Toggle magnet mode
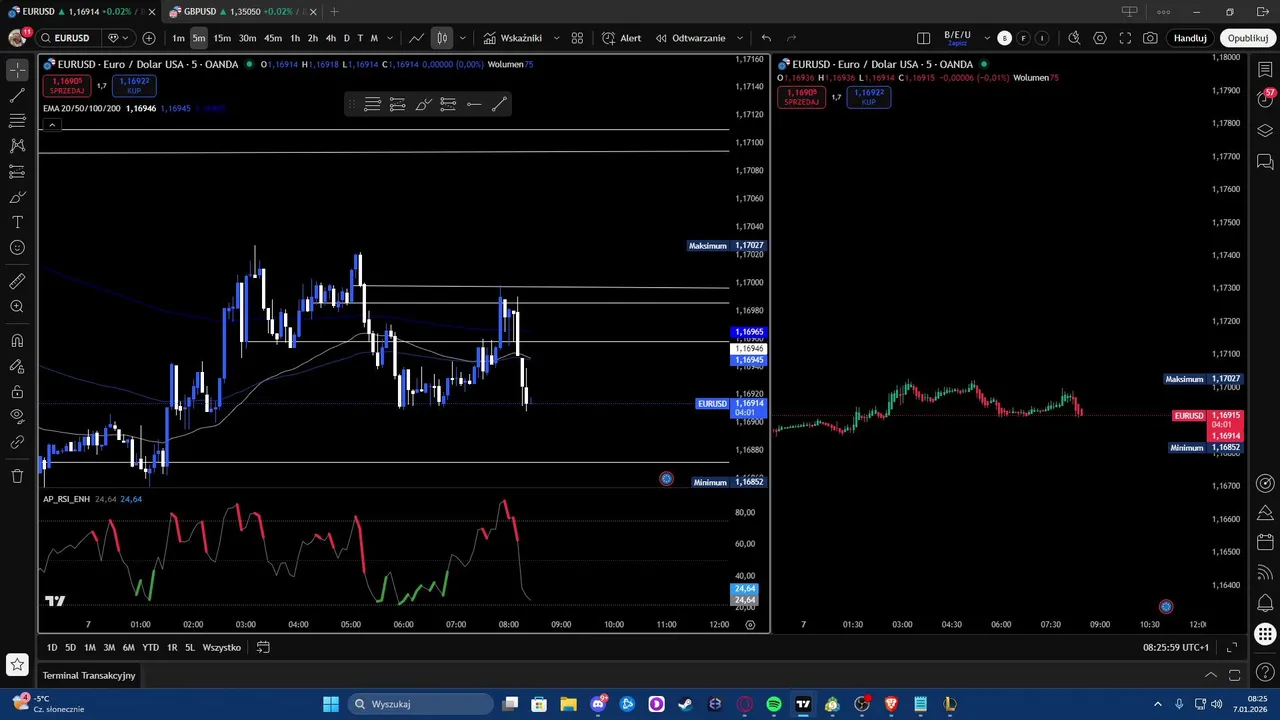Screen dimensions: 1280x720 point(17,341)
